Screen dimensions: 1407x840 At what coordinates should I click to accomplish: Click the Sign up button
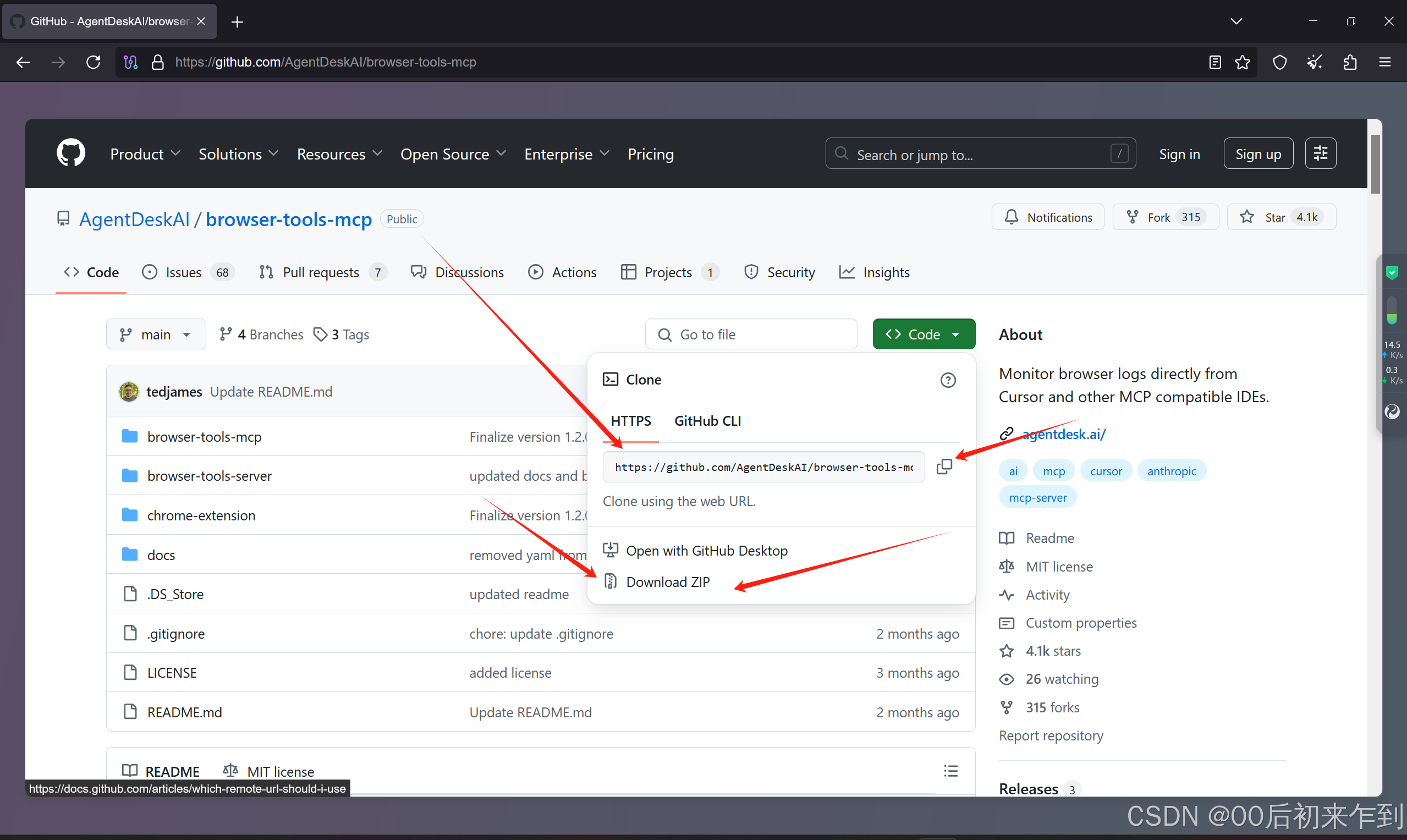tap(1257, 153)
